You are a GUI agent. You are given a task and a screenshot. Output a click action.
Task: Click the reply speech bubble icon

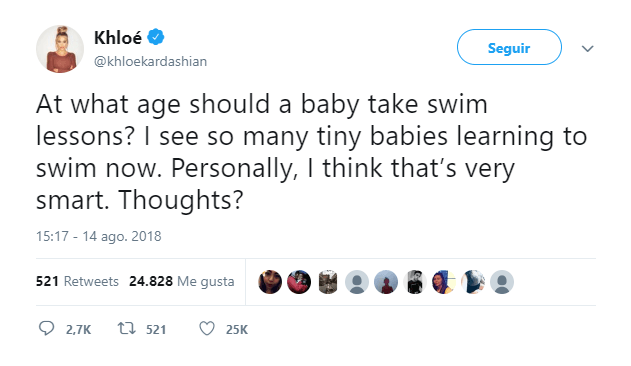[x=46, y=329]
